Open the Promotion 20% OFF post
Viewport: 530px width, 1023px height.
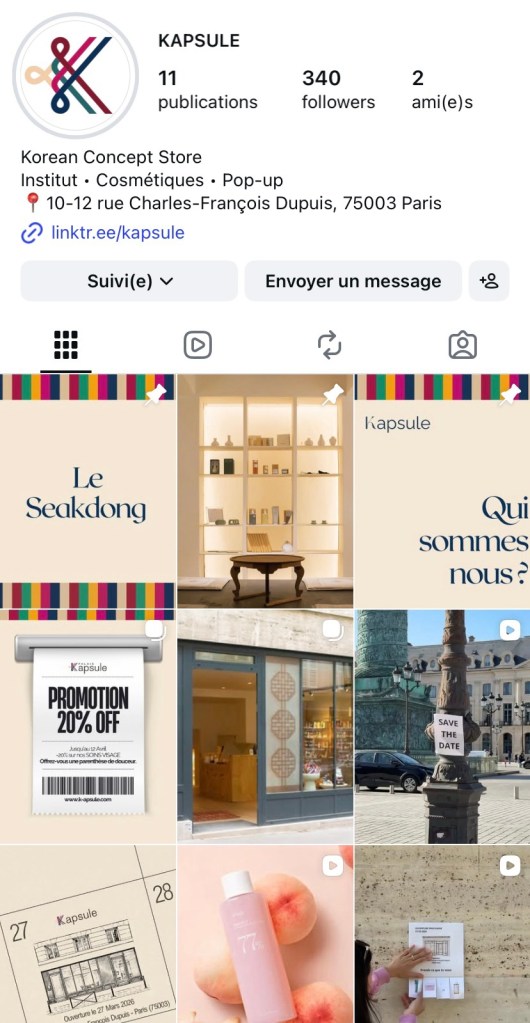point(87,726)
